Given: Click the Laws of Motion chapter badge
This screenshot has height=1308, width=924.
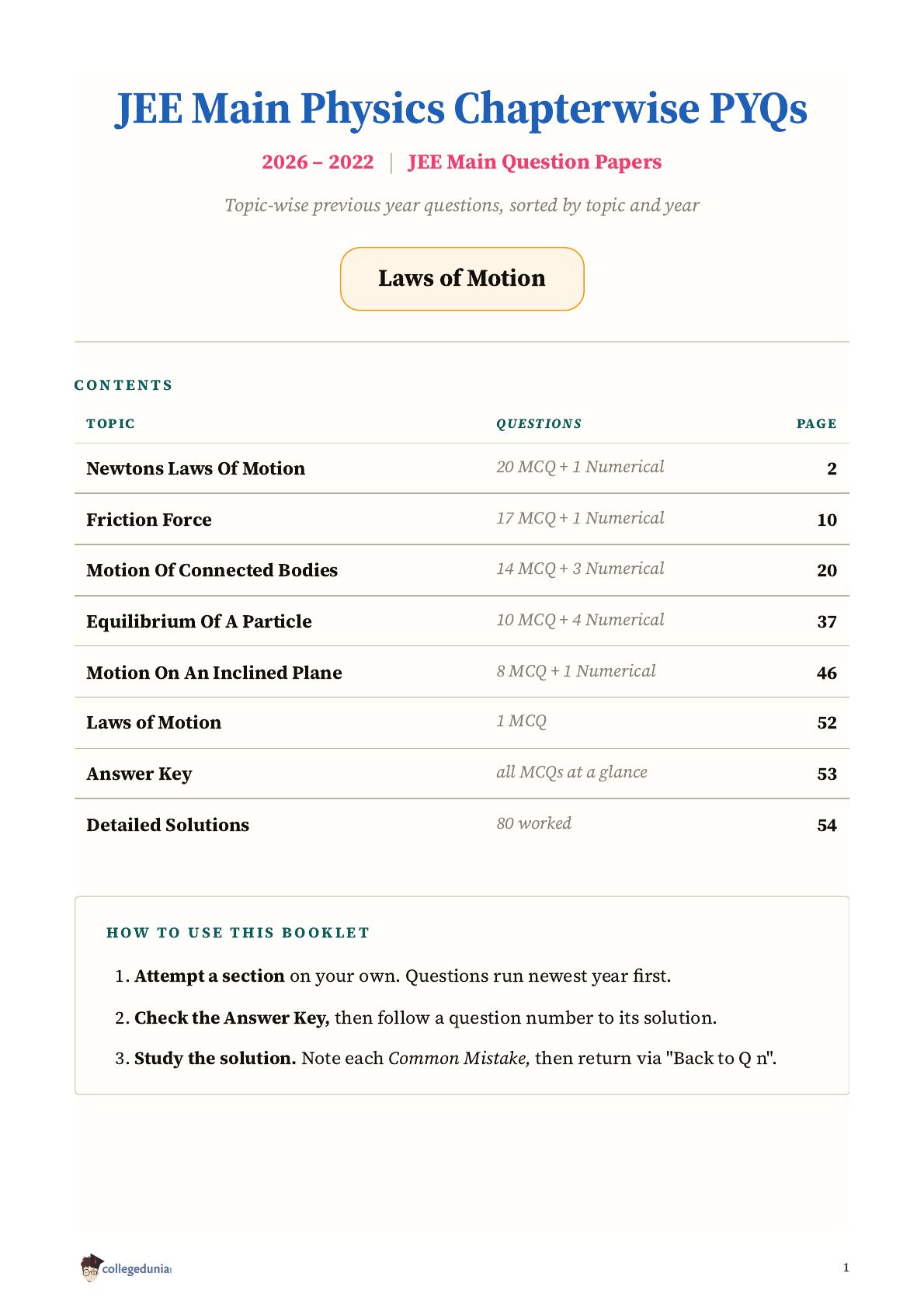Looking at the screenshot, I should [x=462, y=279].
